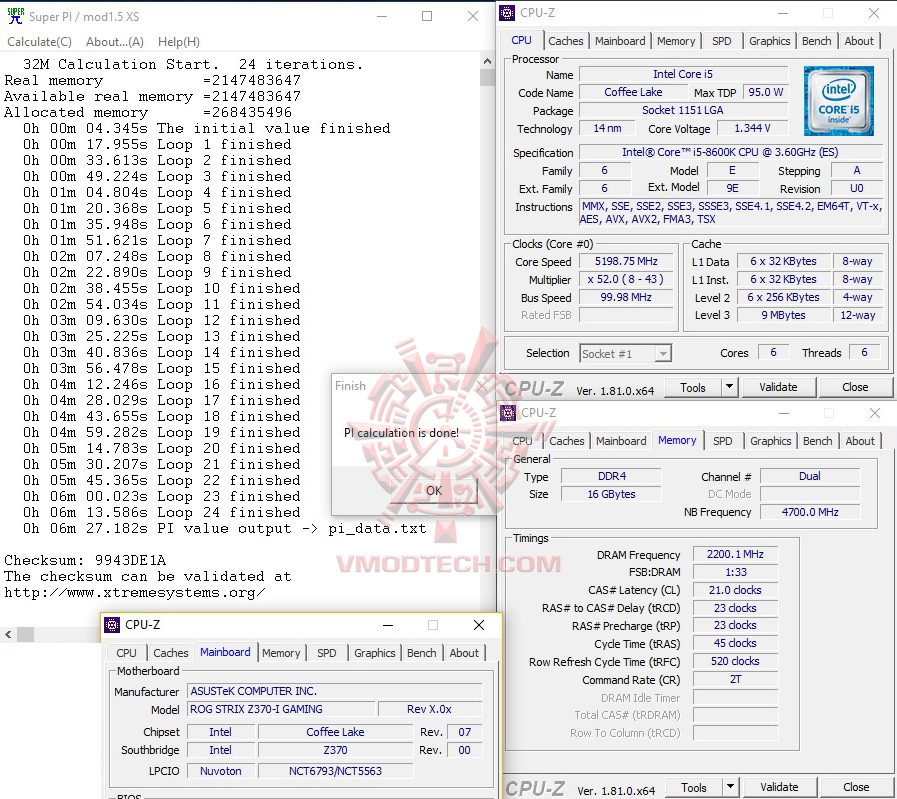Expand the Socket #1 selection dropdown
This screenshot has height=799, width=897.
click(663, 354)
